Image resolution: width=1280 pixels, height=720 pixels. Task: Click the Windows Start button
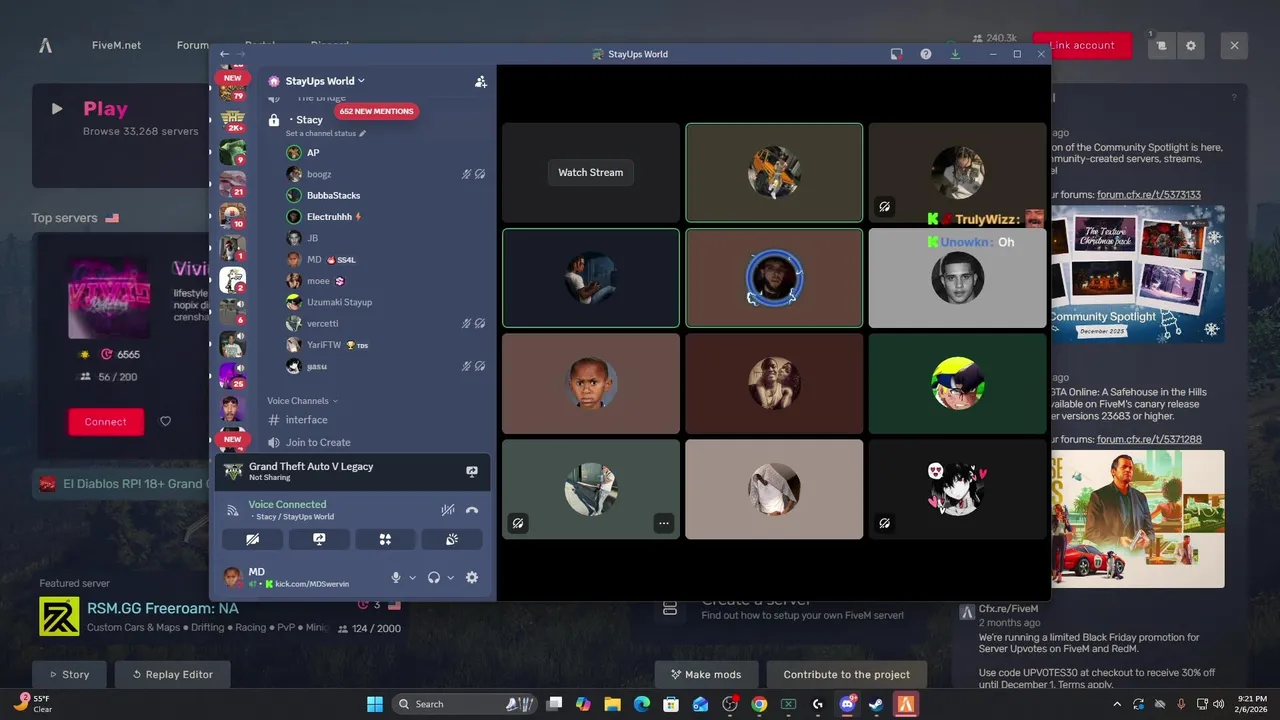coord(375,704)
